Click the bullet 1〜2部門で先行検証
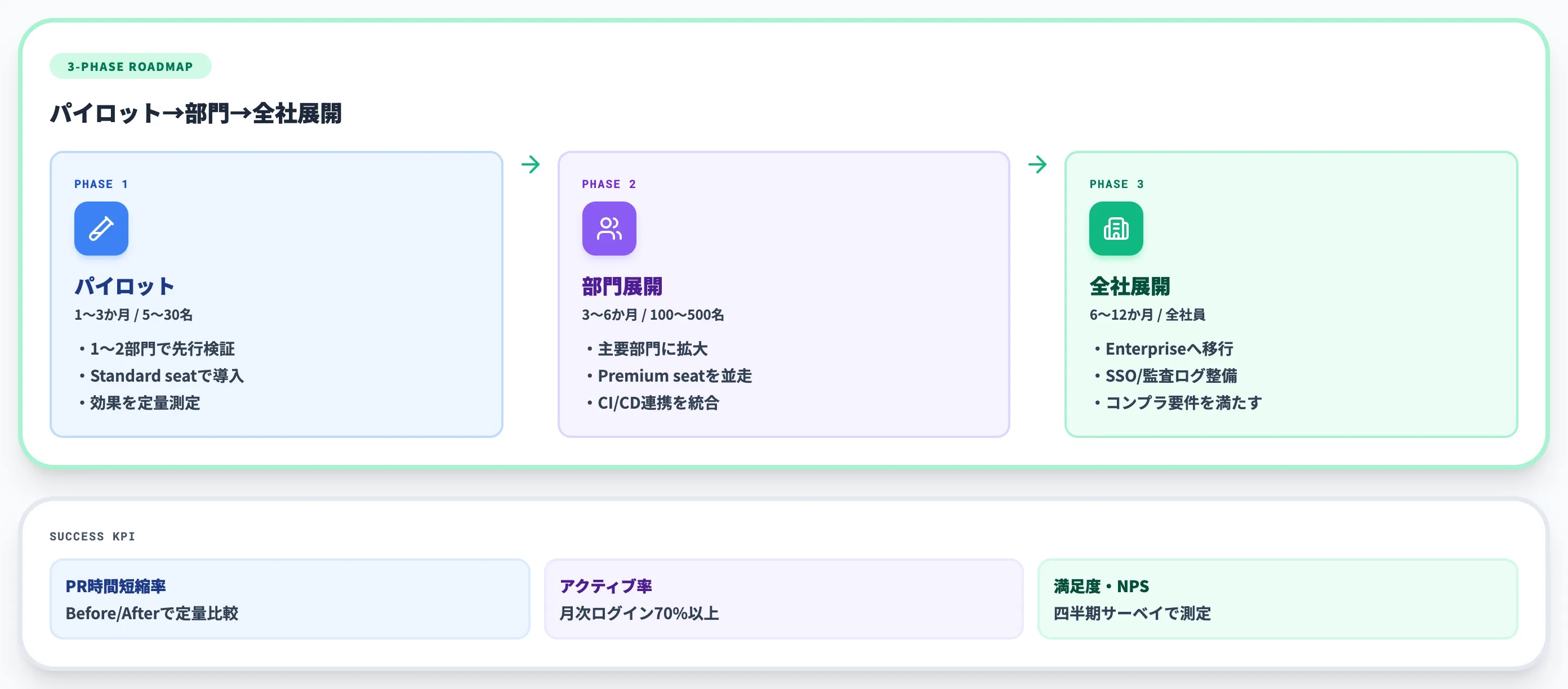This screenshot has height=689, width=1568. tap(157, 349)
